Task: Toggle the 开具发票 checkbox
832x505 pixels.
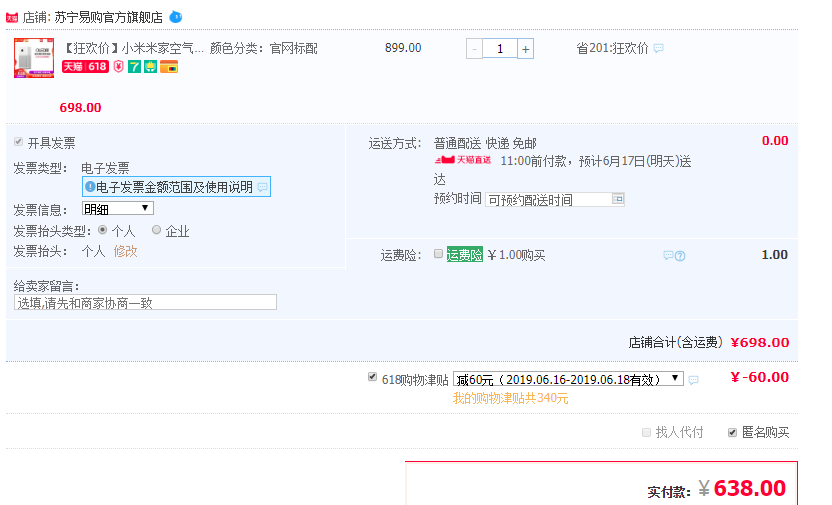Action: [x=19, y=142]
